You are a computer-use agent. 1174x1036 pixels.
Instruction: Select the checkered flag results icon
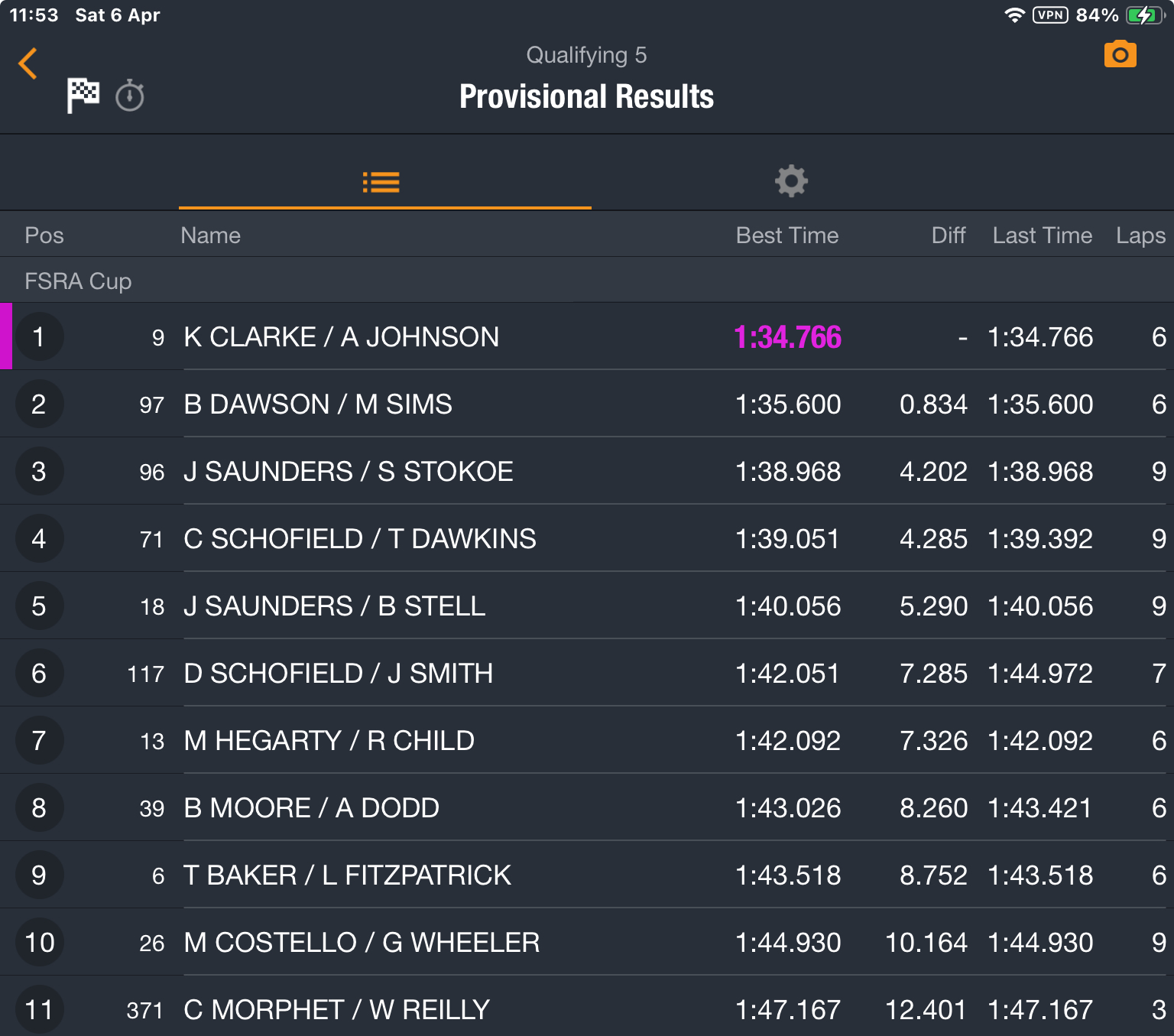click(x=83, y=96)
